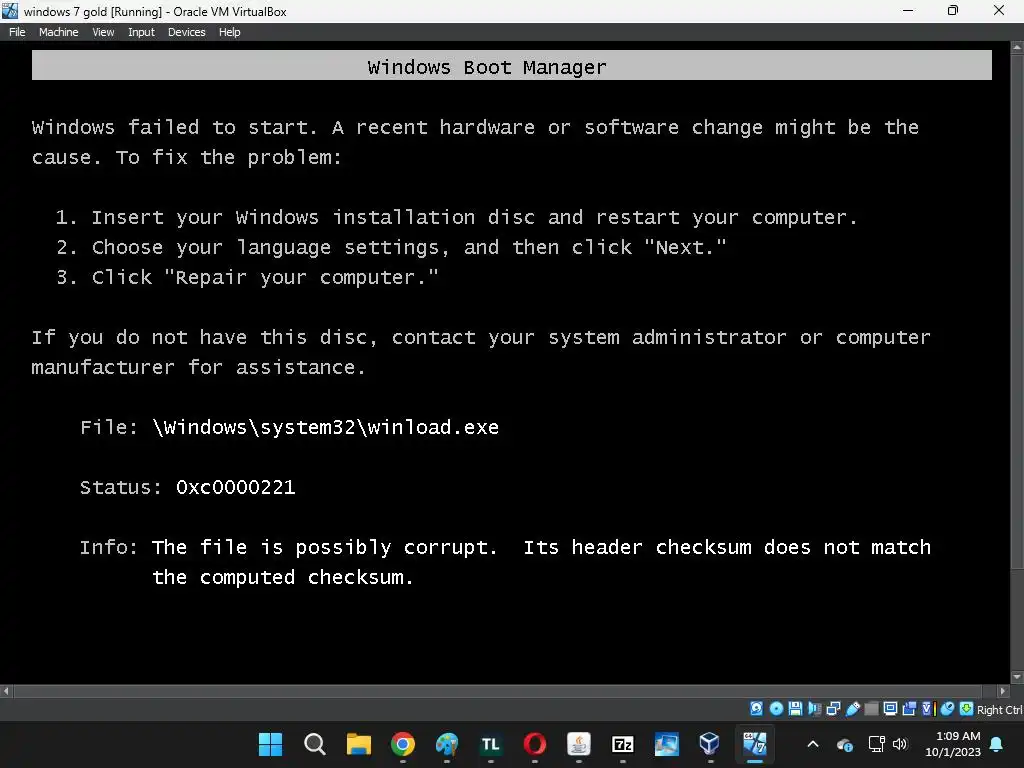Expand the system tray hidden icons chevron
1024x768 pixels.
coord(813,744)
